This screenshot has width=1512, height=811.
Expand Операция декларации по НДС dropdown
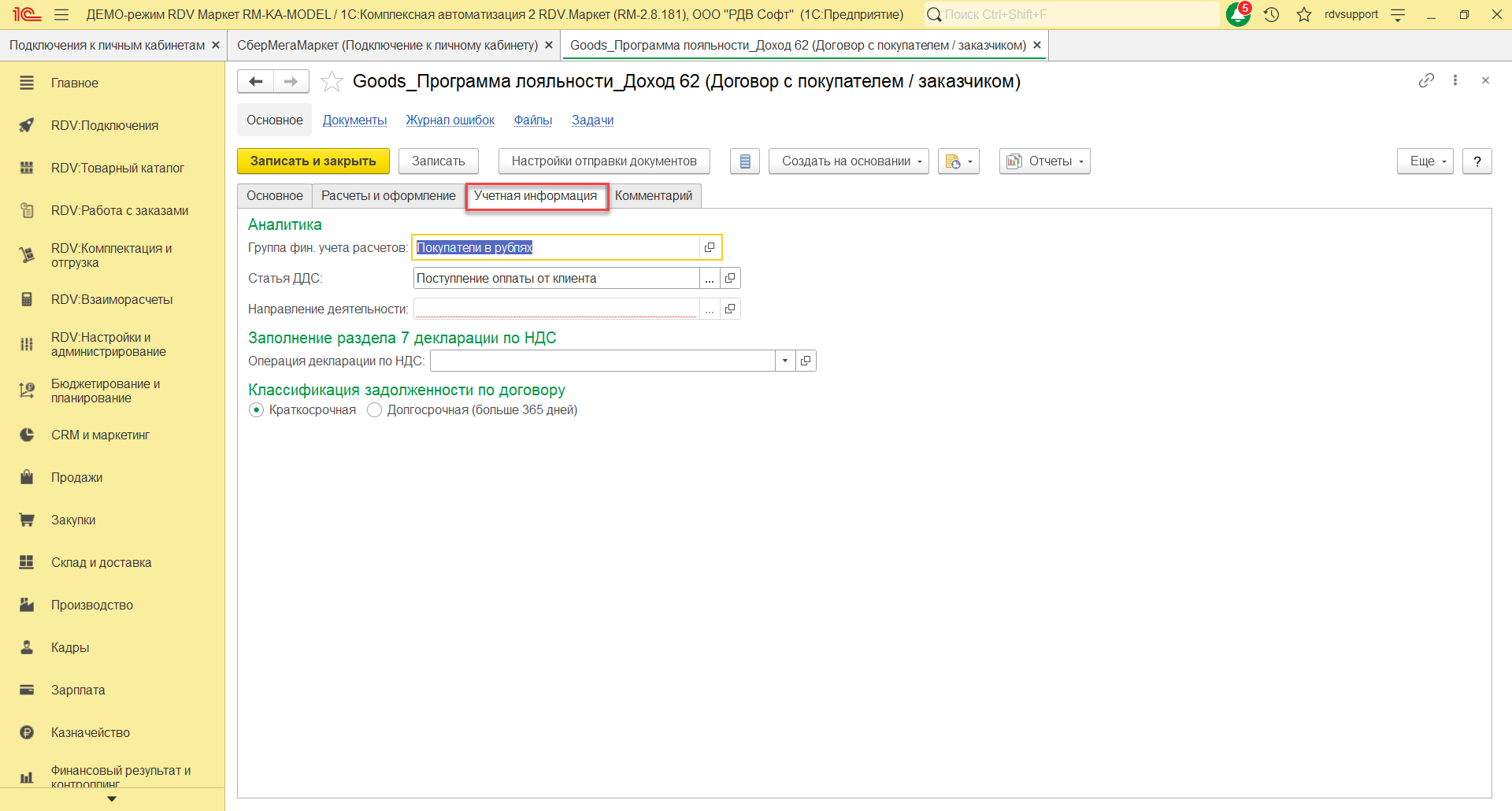(785, 361)
